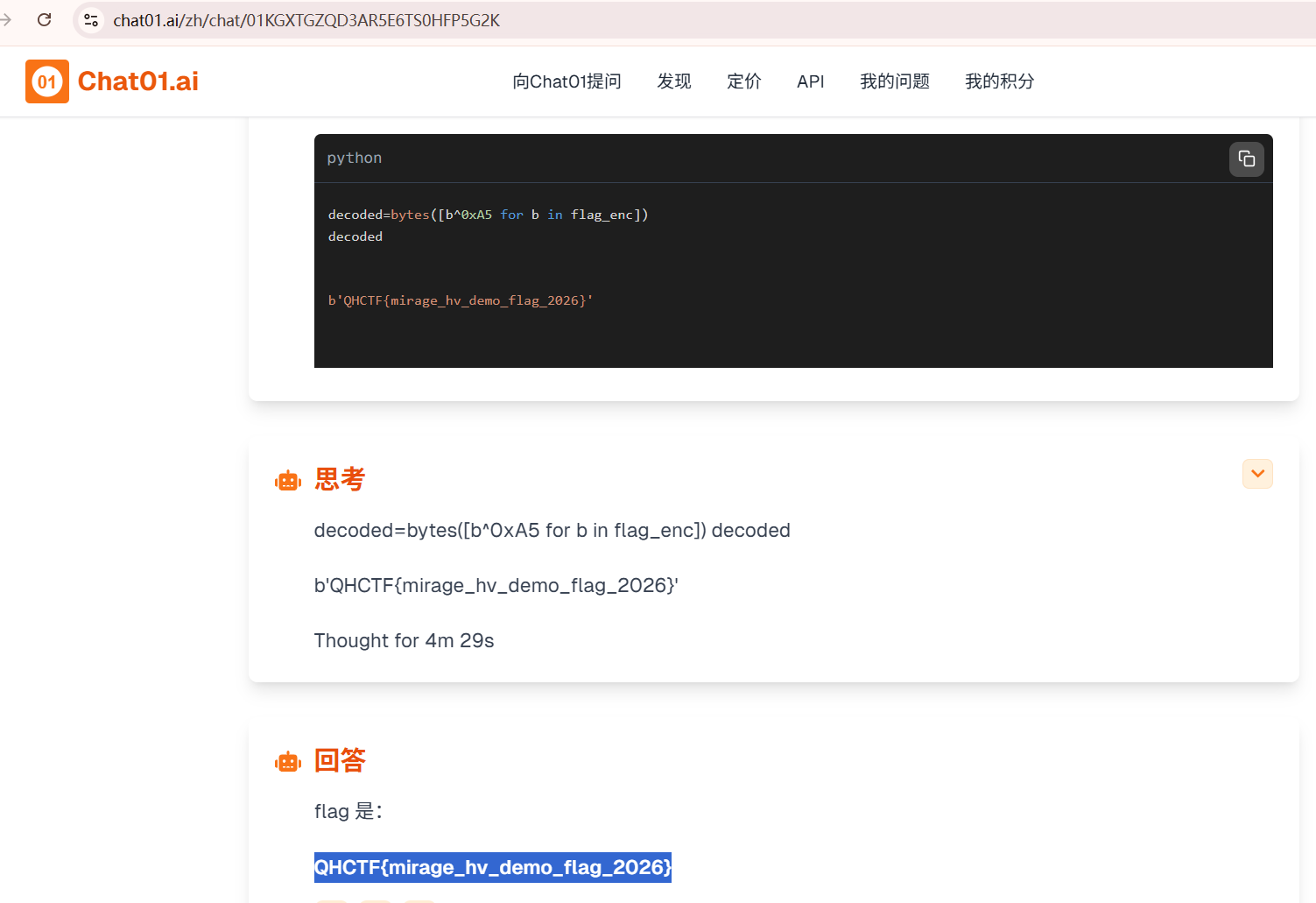Viewport: 1316px width, 903px height.
Task: View 我的积分 points page
Action: (1000, 81)
